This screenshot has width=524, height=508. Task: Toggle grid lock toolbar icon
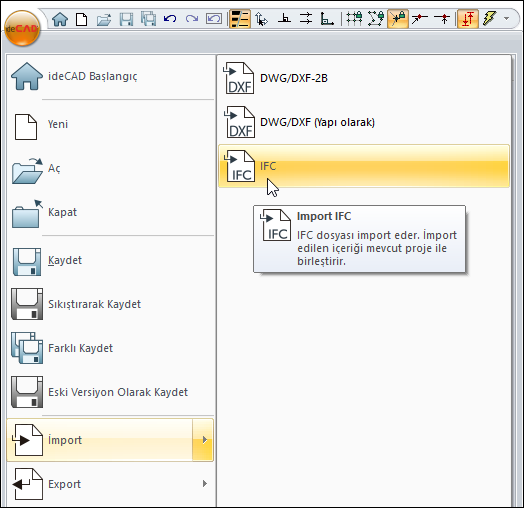point(354,19)
